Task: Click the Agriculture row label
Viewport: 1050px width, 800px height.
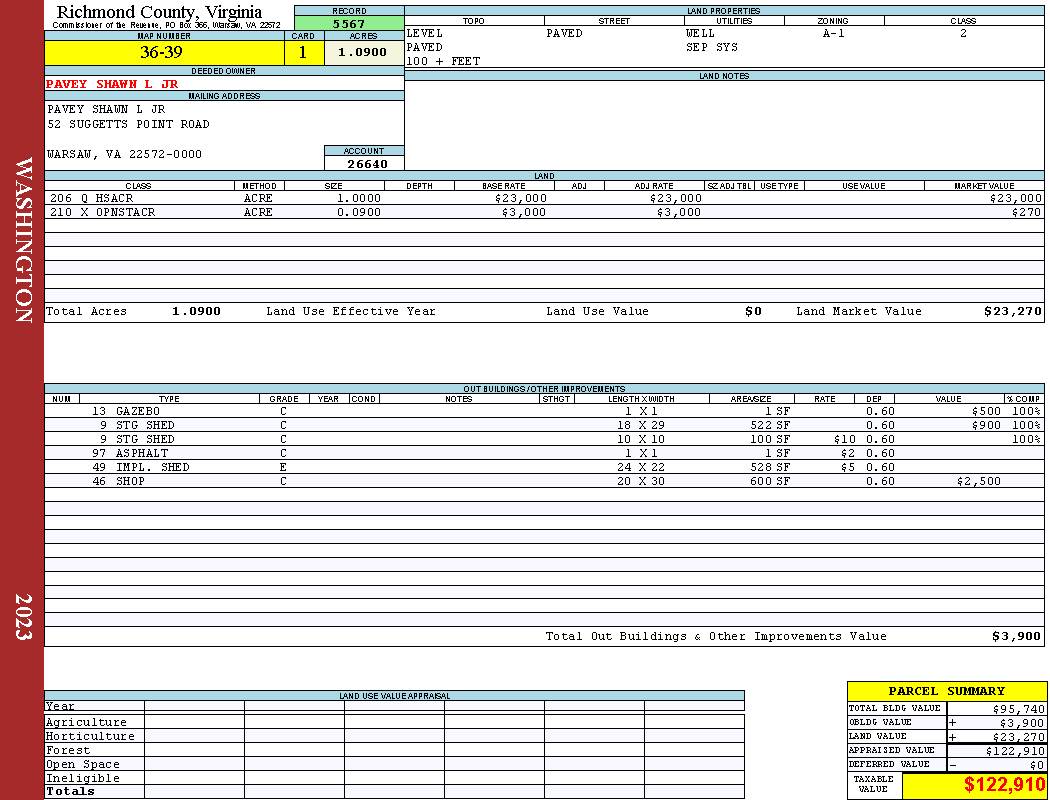Action: pyautogui.click(x=86, y=722)
